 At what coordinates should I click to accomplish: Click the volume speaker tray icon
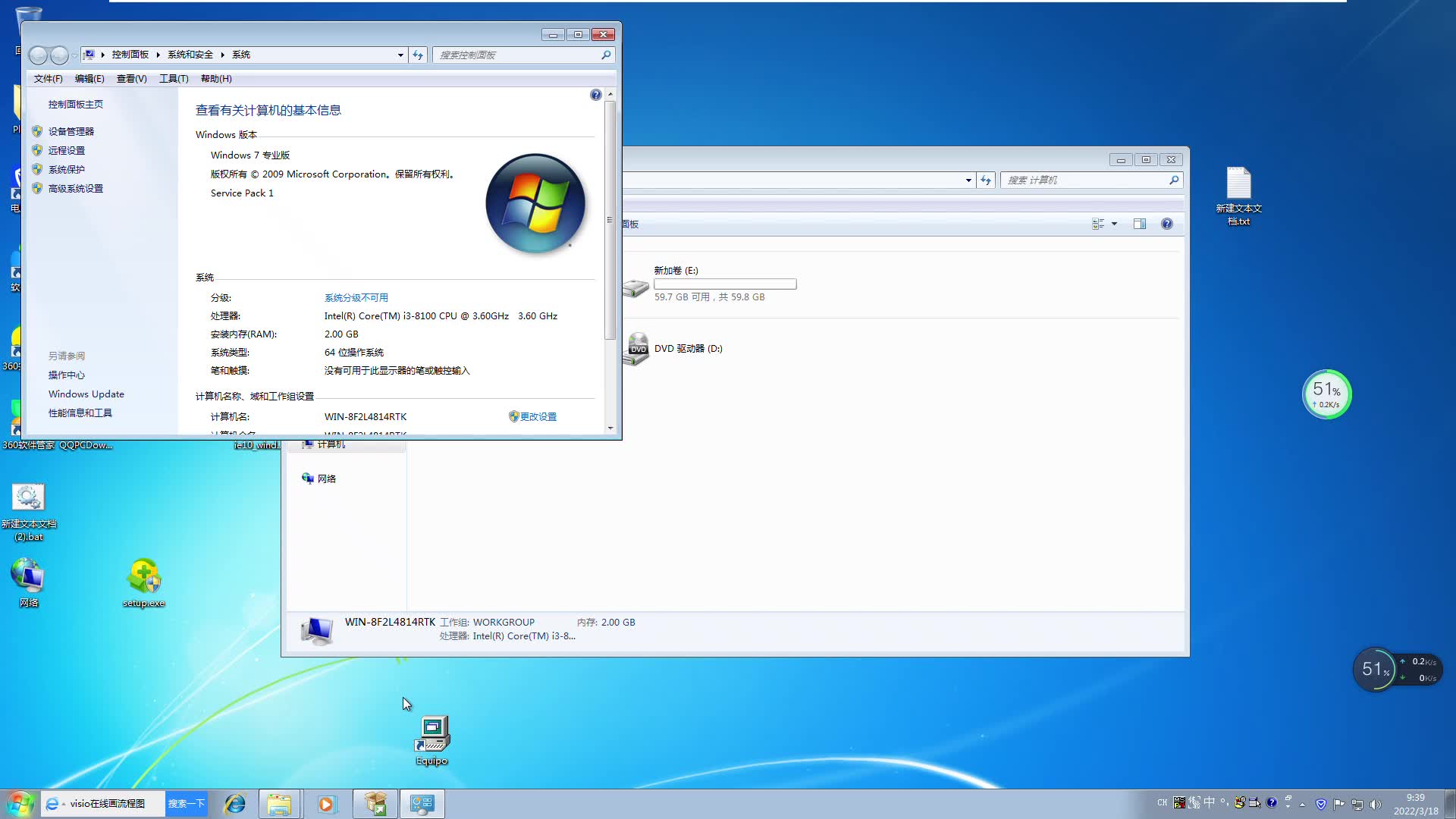(x=1376, y=804)
